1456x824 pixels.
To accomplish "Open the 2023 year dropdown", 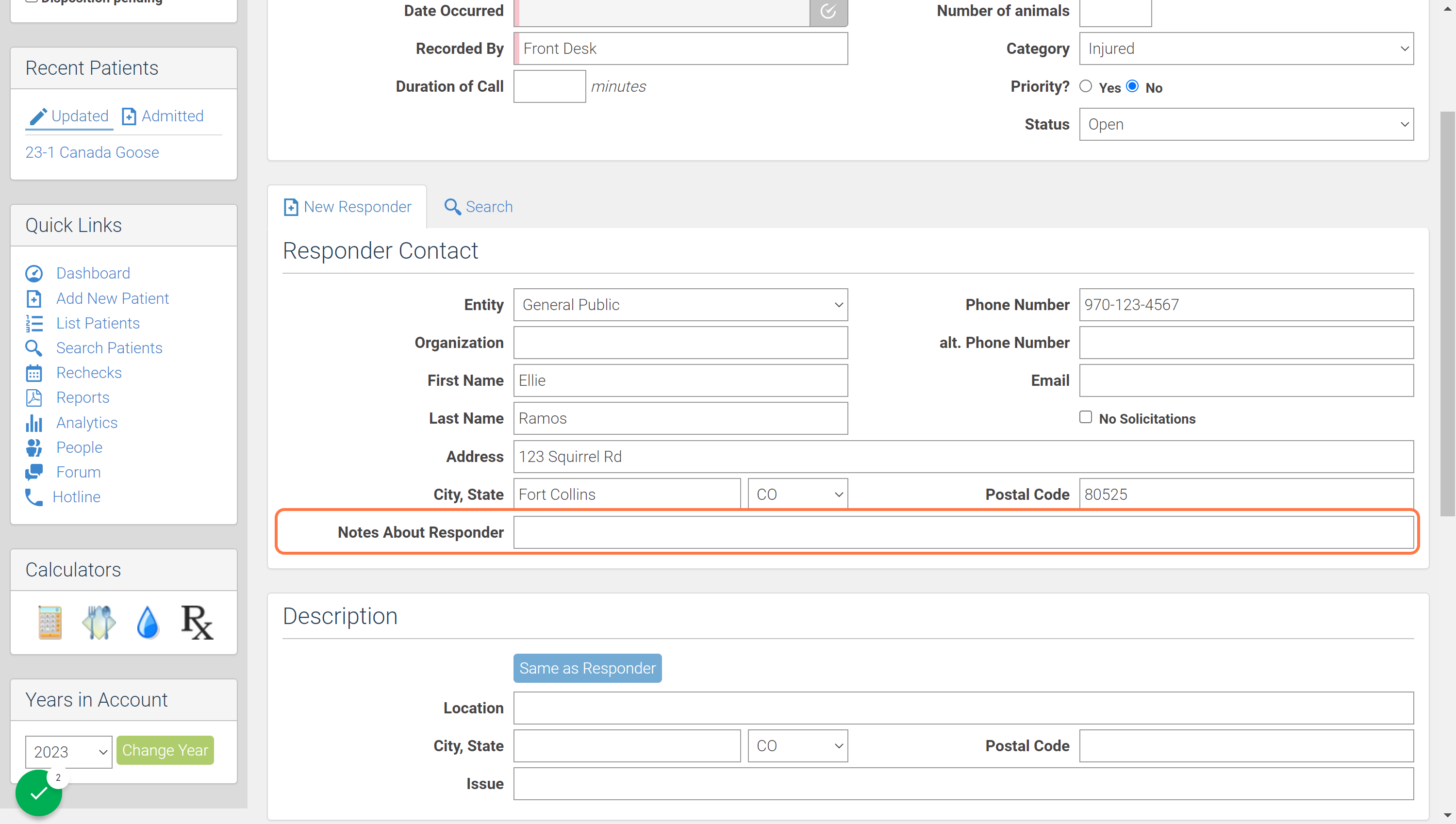I will (x=68, y=752).
